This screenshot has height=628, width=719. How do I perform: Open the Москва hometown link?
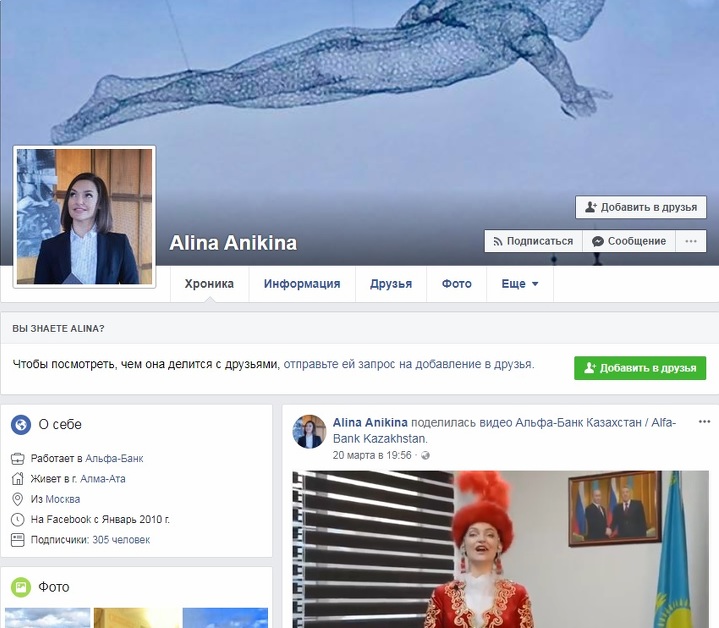click(63, 499)
